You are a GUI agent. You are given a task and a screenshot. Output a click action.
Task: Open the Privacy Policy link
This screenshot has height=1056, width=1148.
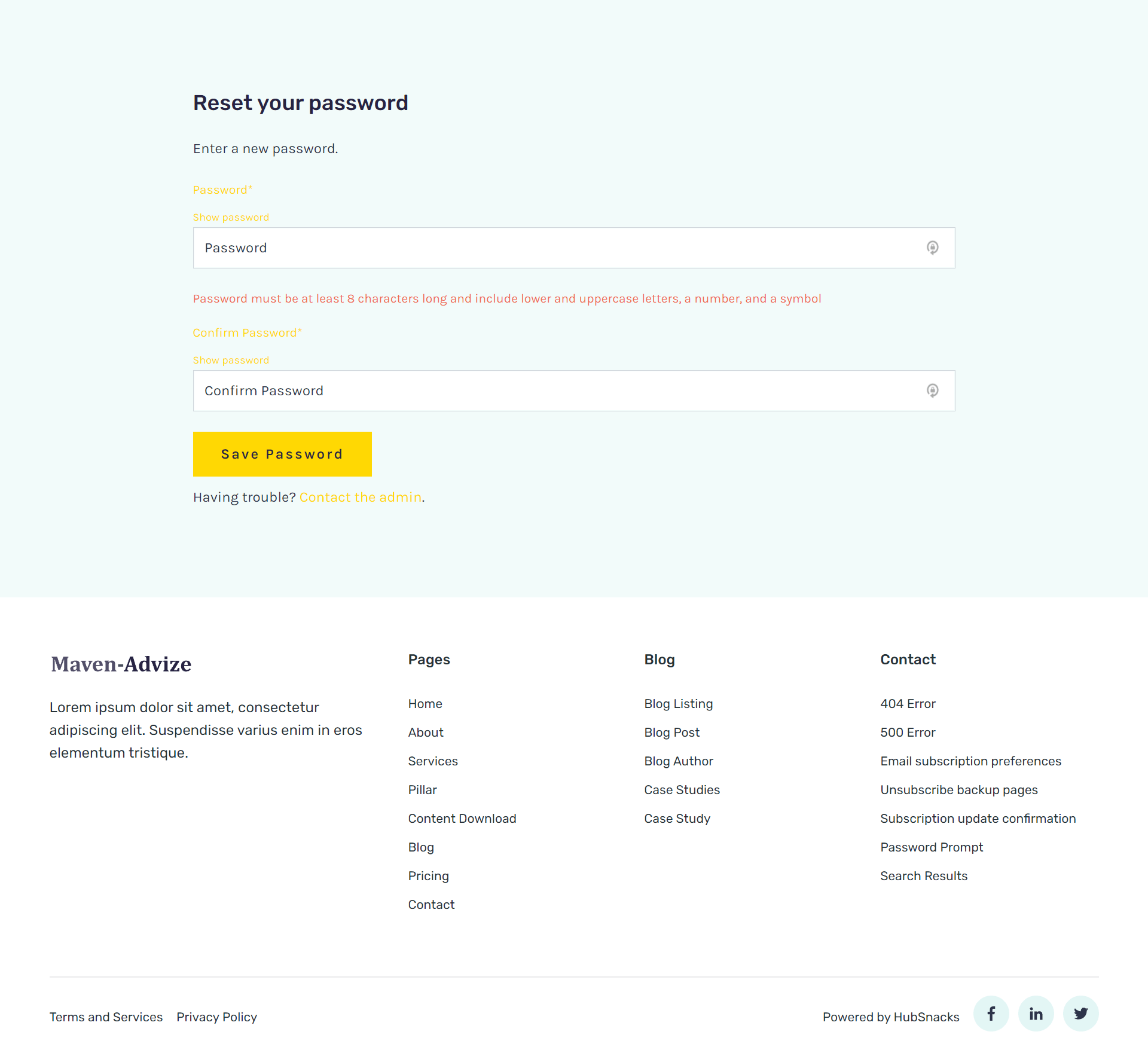(x=216, y=1017)
